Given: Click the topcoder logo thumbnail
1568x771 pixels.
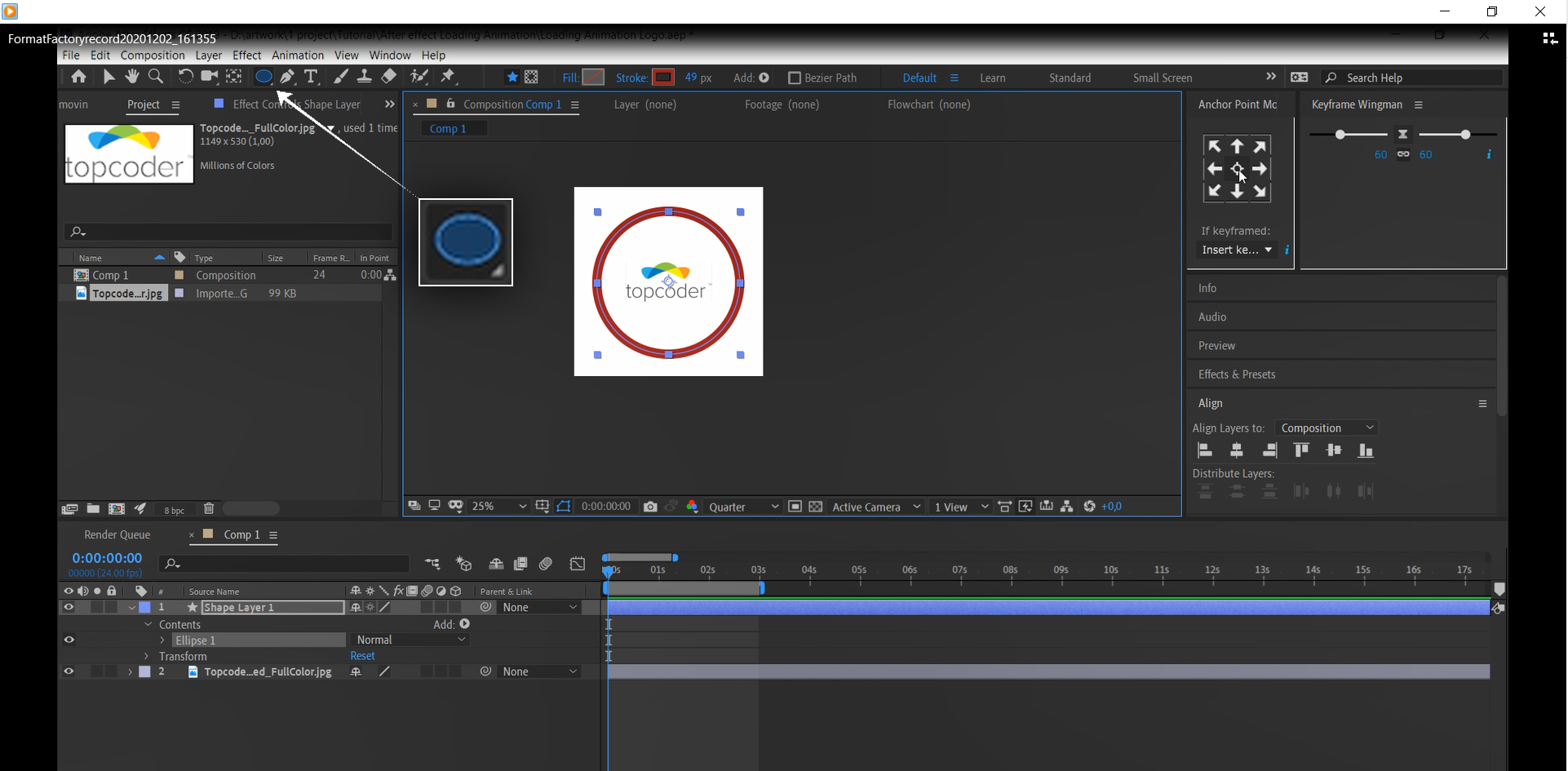Looking at the screenshot, I should click(x=129, y=153).
